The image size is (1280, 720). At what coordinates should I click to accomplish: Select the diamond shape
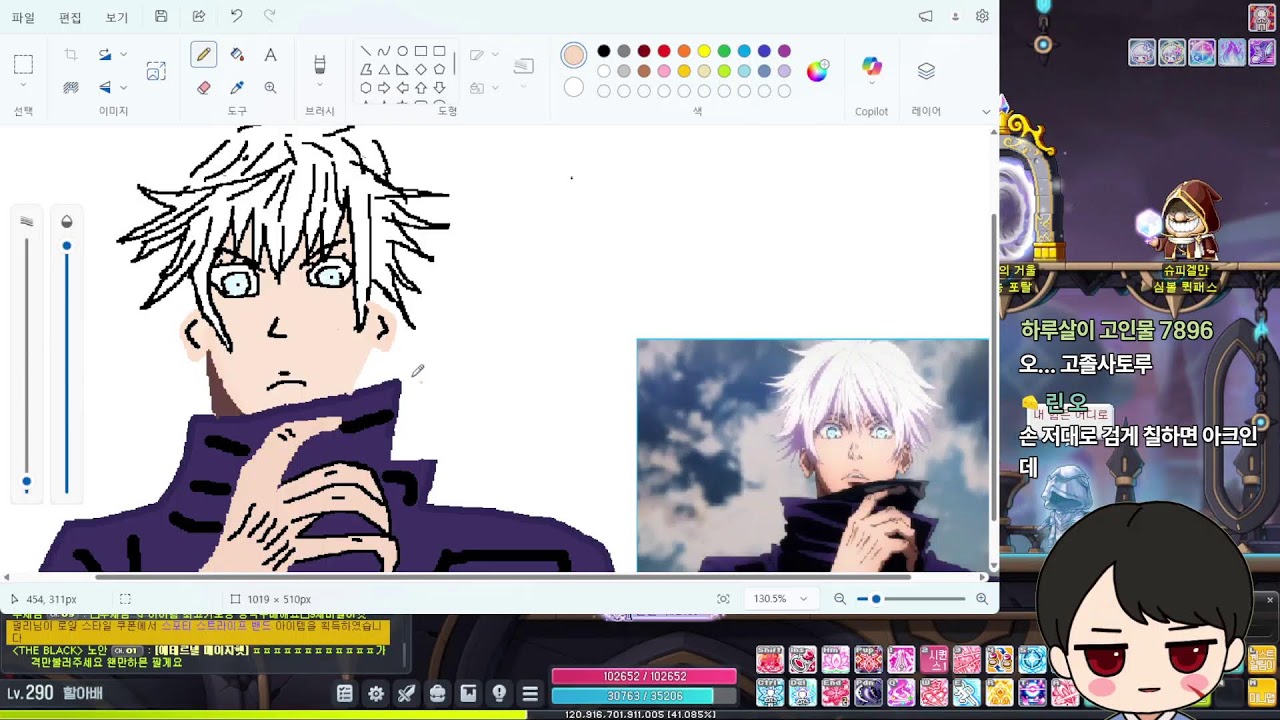click(x=421, y=69)
